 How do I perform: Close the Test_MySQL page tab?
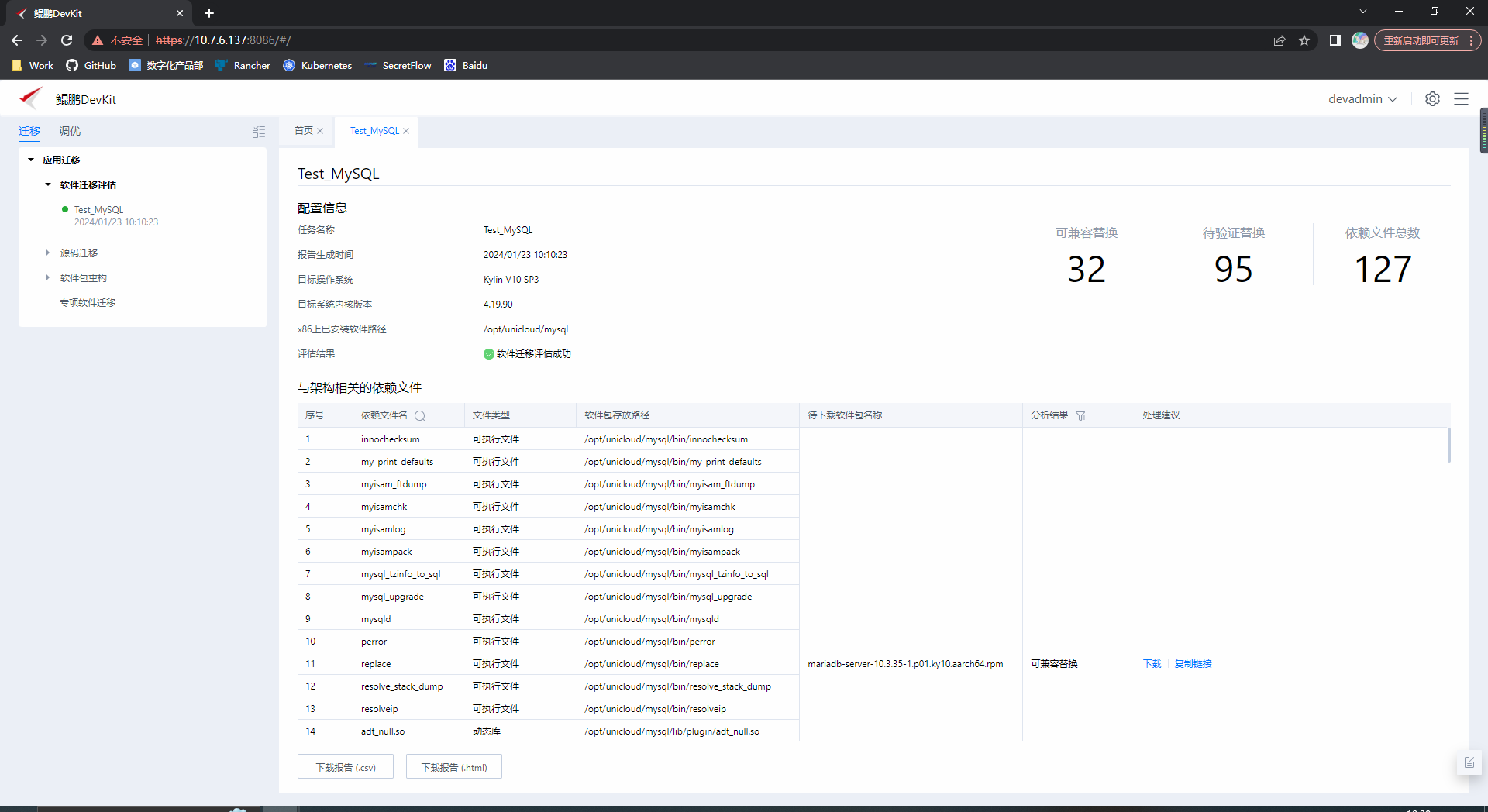406,131
